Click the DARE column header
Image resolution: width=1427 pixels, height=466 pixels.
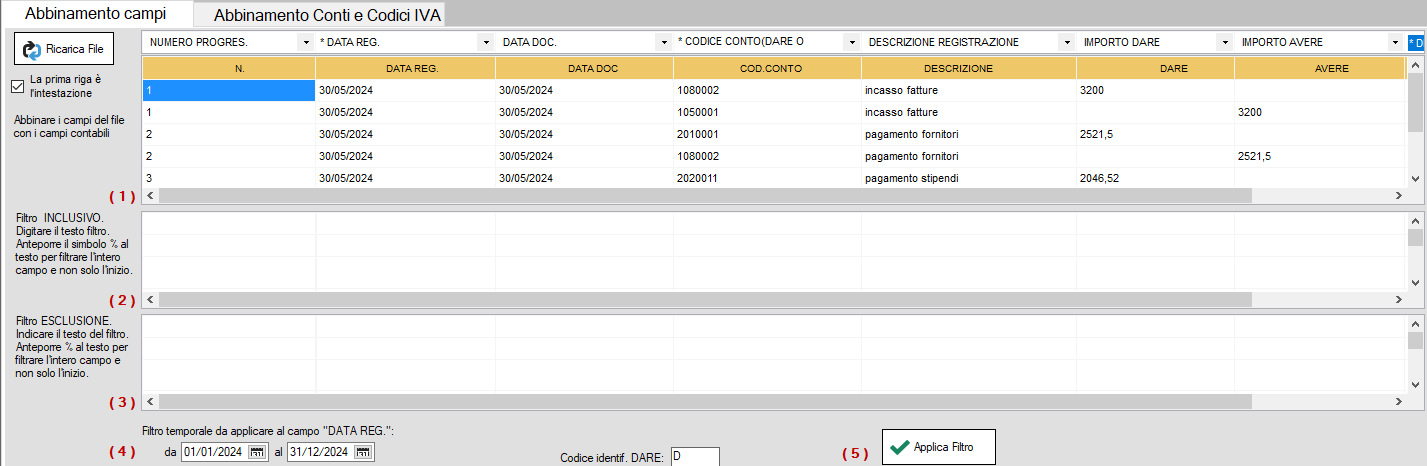tap(1155, 68)
